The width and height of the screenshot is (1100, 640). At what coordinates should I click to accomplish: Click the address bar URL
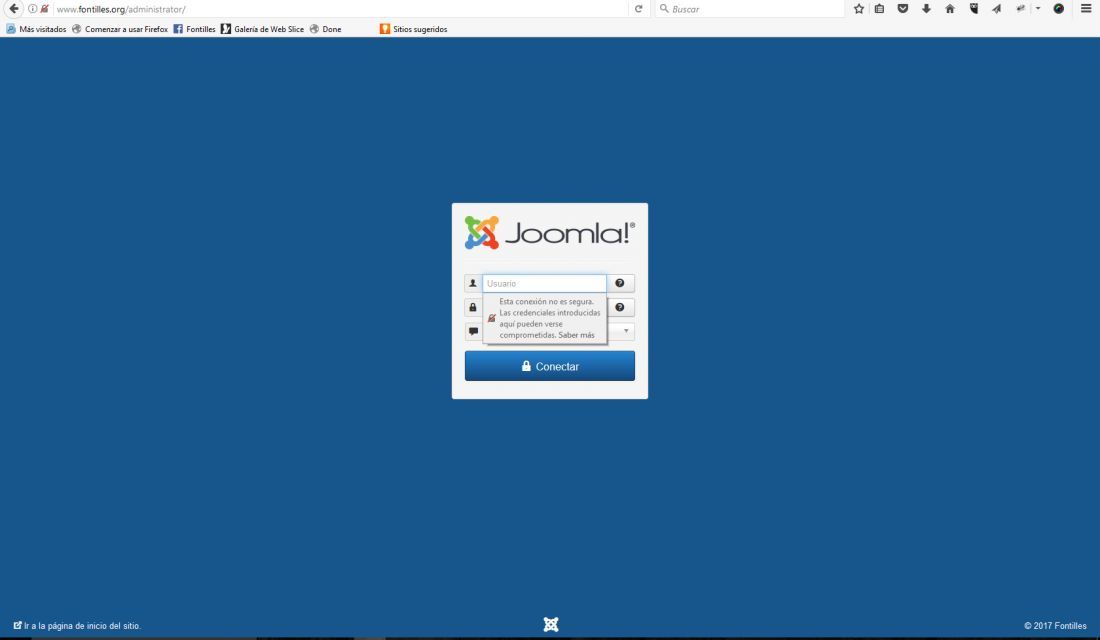coord(121,9)
